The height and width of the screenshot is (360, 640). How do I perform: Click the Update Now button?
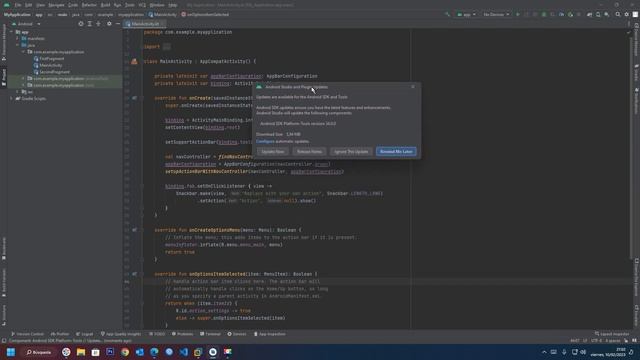click(273, 151)
